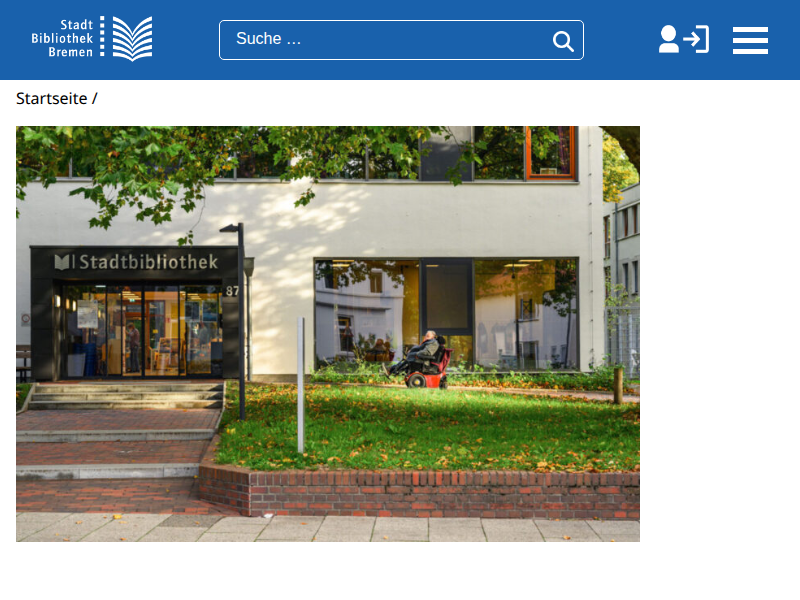Click the slash separator after Startseite
The image size is (800, 600).
click(x=95, y=98)
